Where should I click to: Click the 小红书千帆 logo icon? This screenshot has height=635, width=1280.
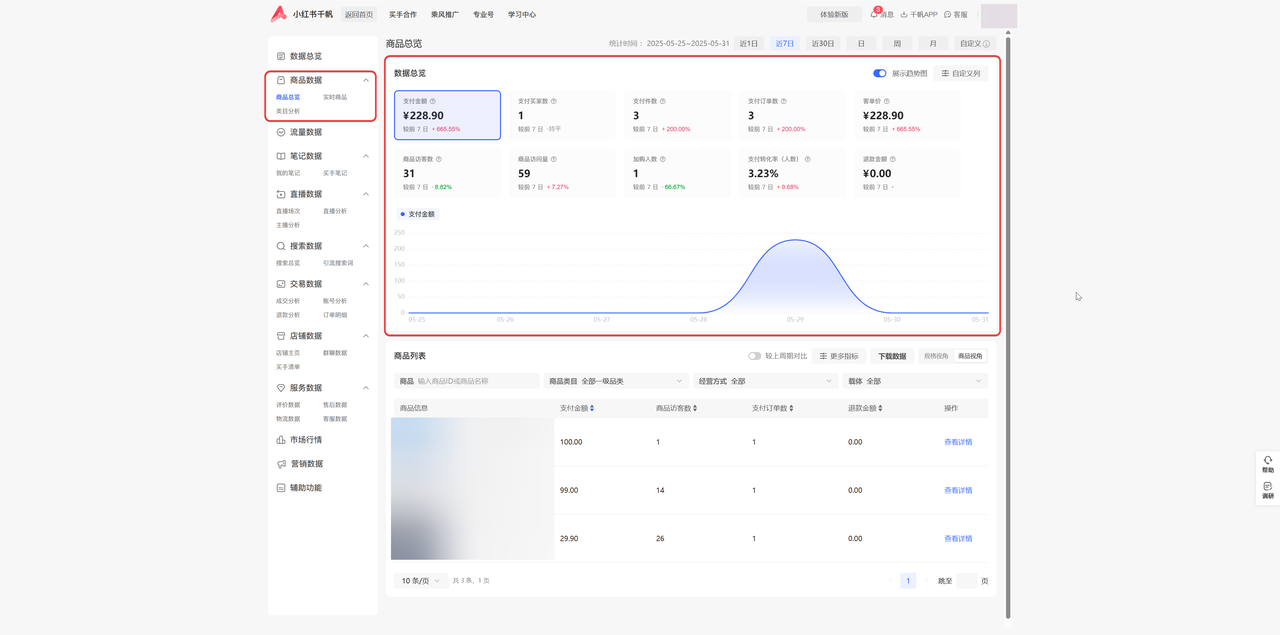click(x=278, y=14)
